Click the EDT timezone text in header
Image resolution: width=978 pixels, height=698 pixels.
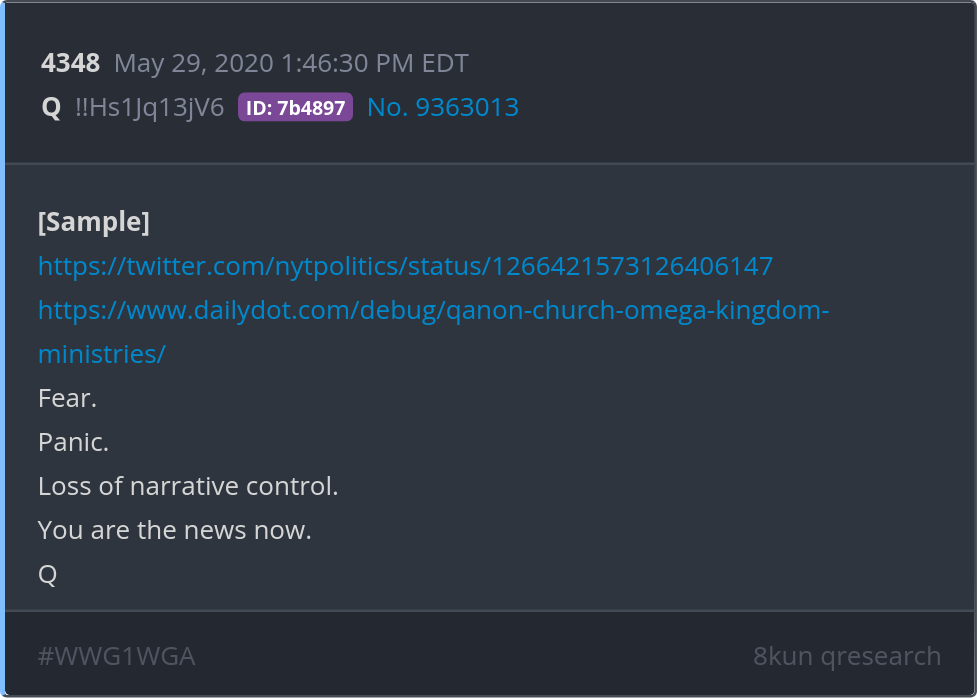click(x=445, y=63)
